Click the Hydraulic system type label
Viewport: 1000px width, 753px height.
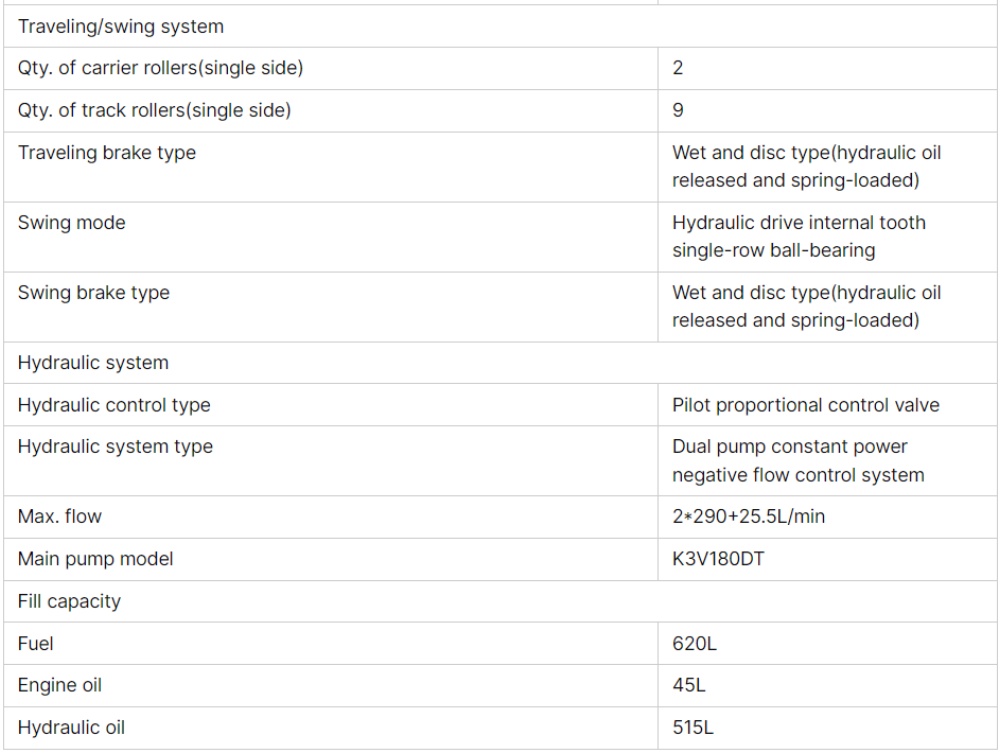[x=115, y=447]
